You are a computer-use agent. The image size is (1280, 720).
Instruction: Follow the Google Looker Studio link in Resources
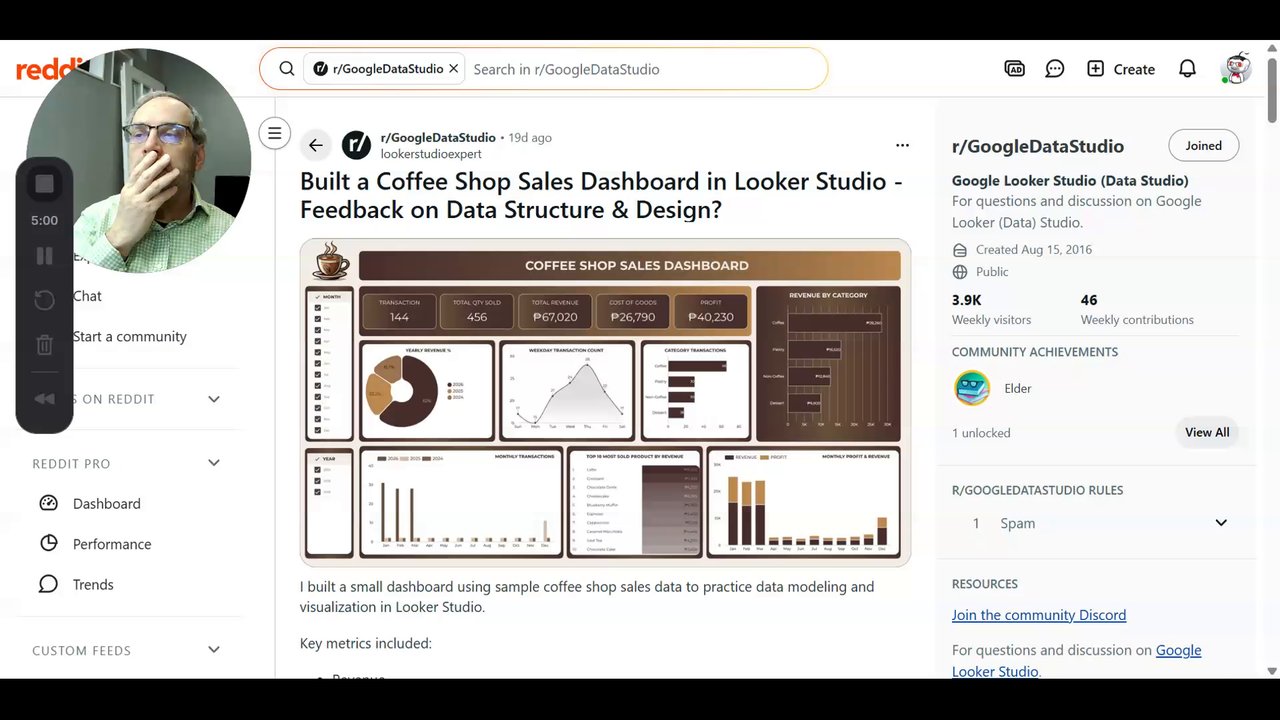click(1077, 661)
